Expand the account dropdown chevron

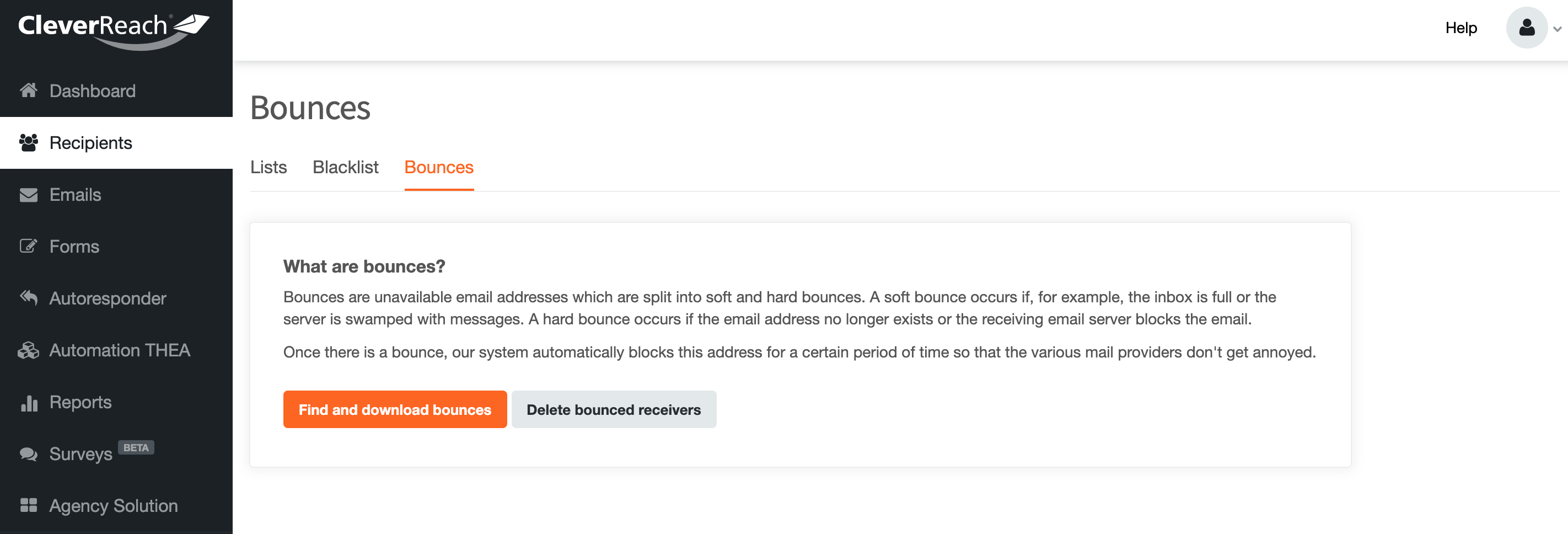[1557, 29]
